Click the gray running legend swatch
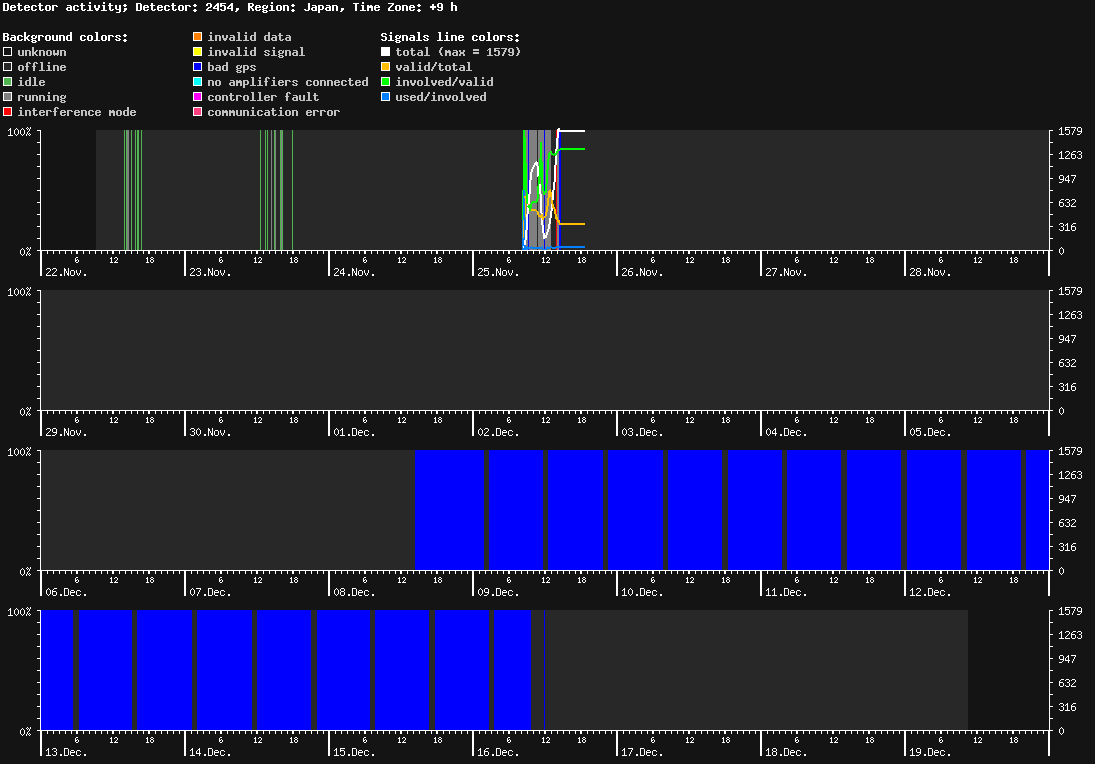The width and height of the screenshot is (1095, 764). click(8, 97)
